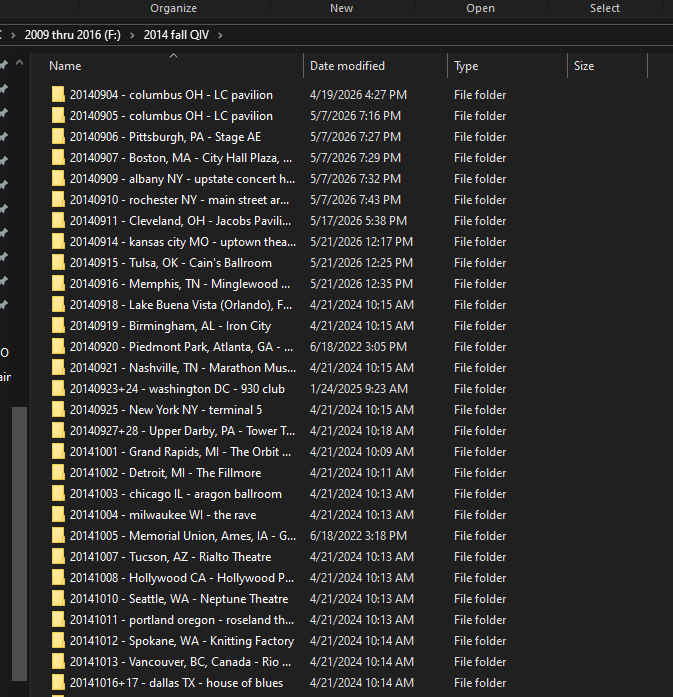Click folder icon for 20140909 albany NY

58,179
